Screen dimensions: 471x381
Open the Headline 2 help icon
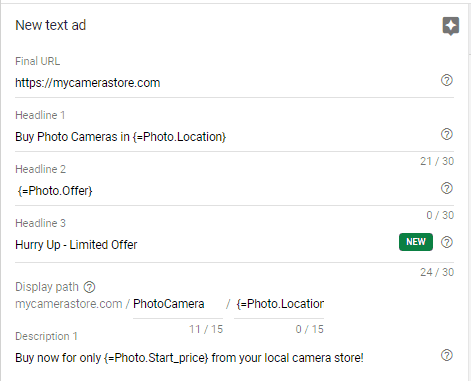point(447,188)
